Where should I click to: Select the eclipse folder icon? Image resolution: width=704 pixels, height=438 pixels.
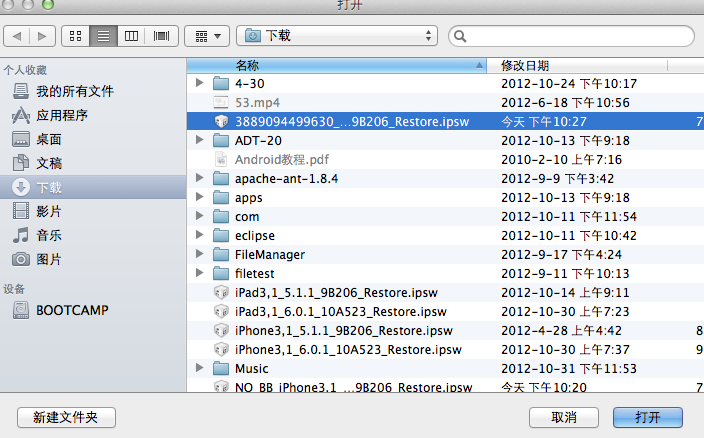pyautogui.click(x=221, y=235)
